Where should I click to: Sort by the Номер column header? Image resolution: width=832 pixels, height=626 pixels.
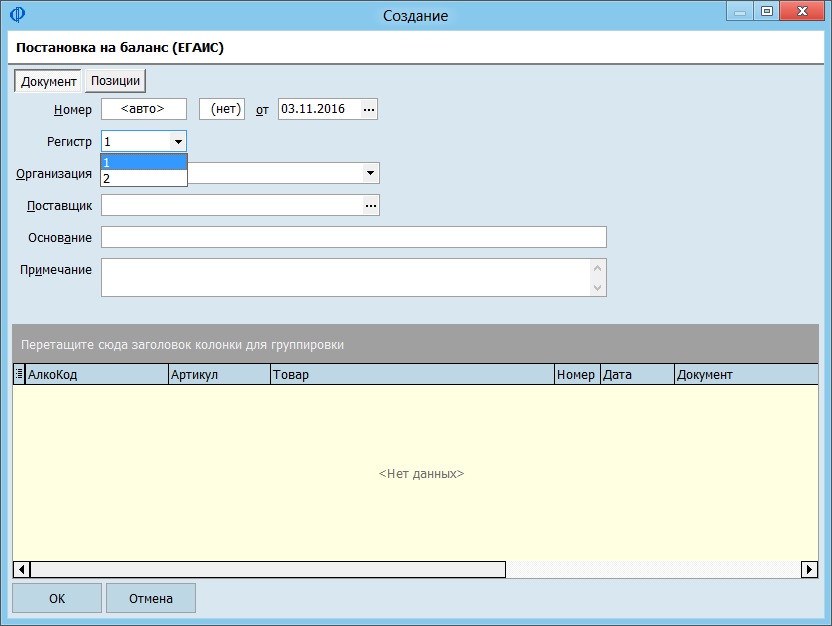click(577, 375)
